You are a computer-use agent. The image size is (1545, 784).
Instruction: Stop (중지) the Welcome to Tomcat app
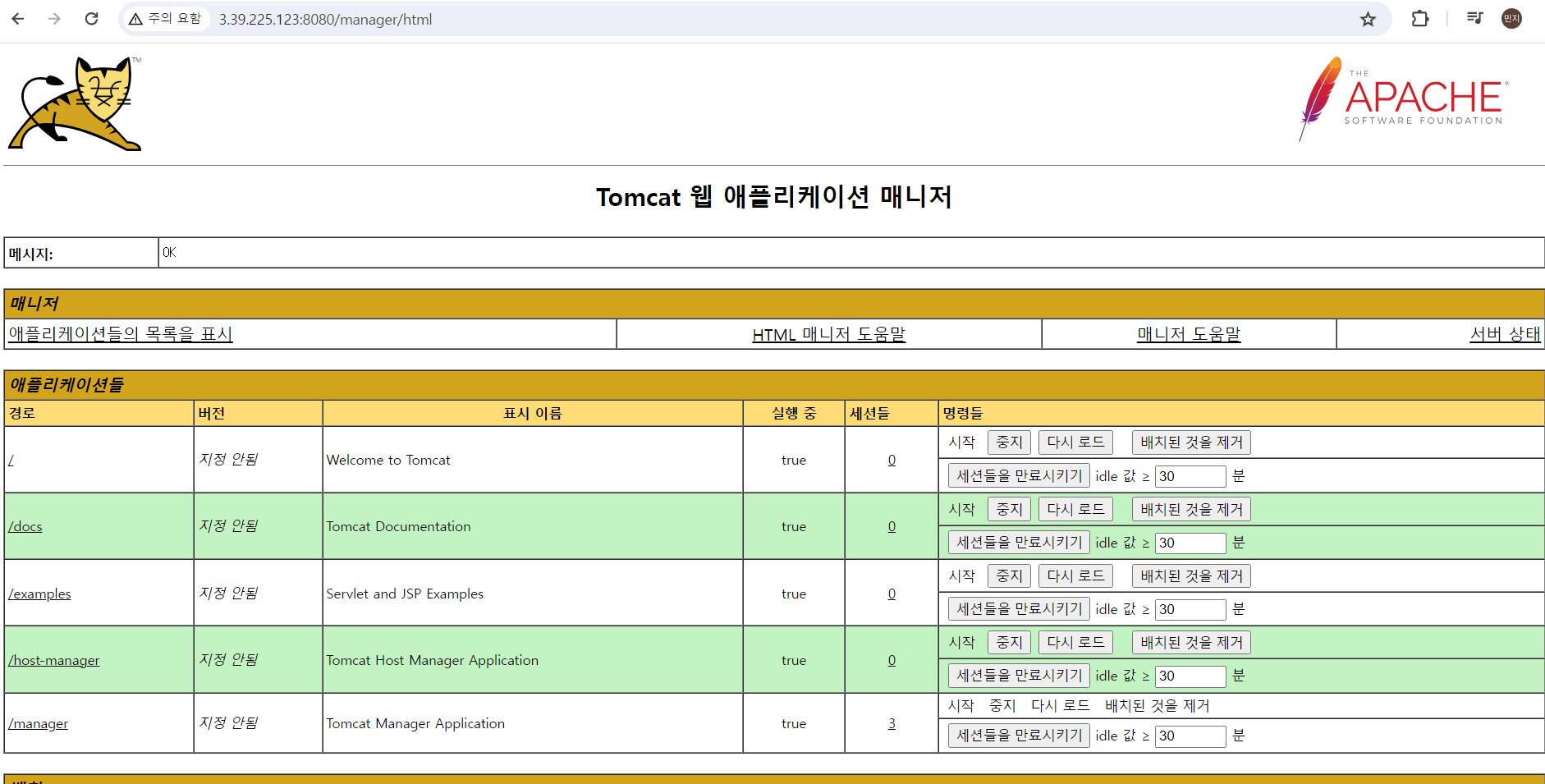[1009, 442]
